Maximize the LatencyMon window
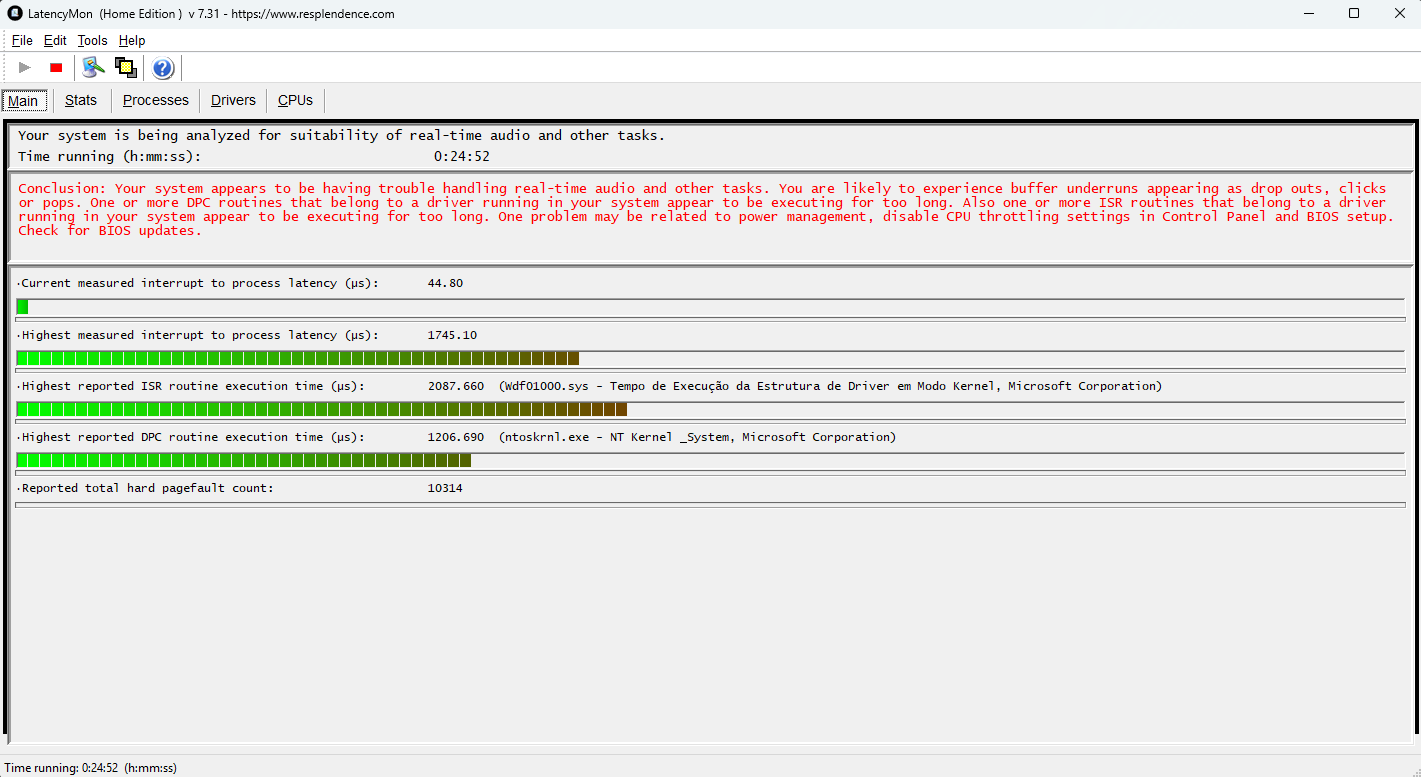 1354,14
